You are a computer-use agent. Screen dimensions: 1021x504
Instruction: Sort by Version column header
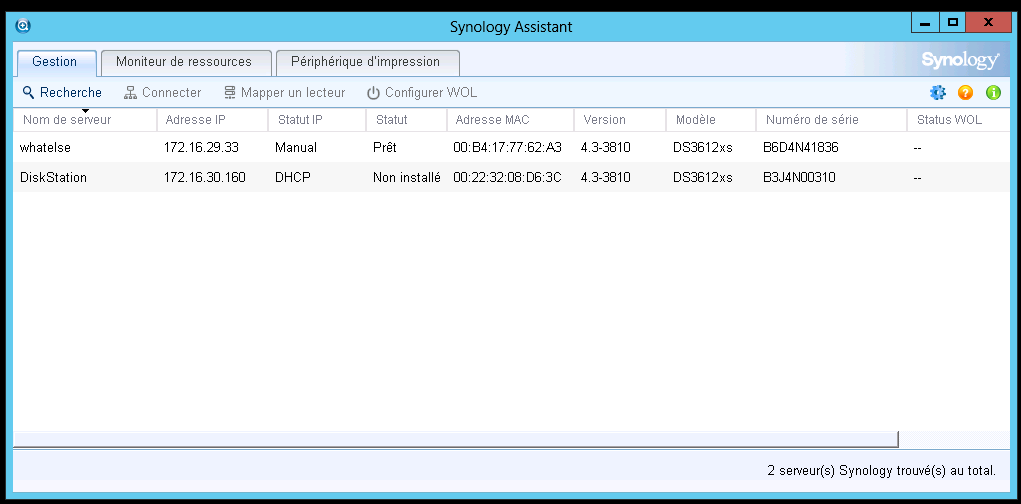pyautogui.click(x=620, y=120)
